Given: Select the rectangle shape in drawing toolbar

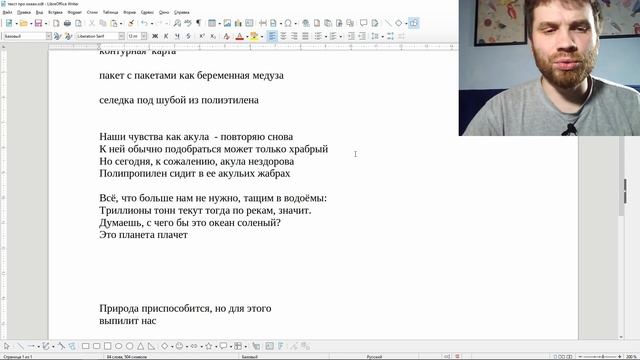Looking at the screenshot, I should click(x=85, y=346).
